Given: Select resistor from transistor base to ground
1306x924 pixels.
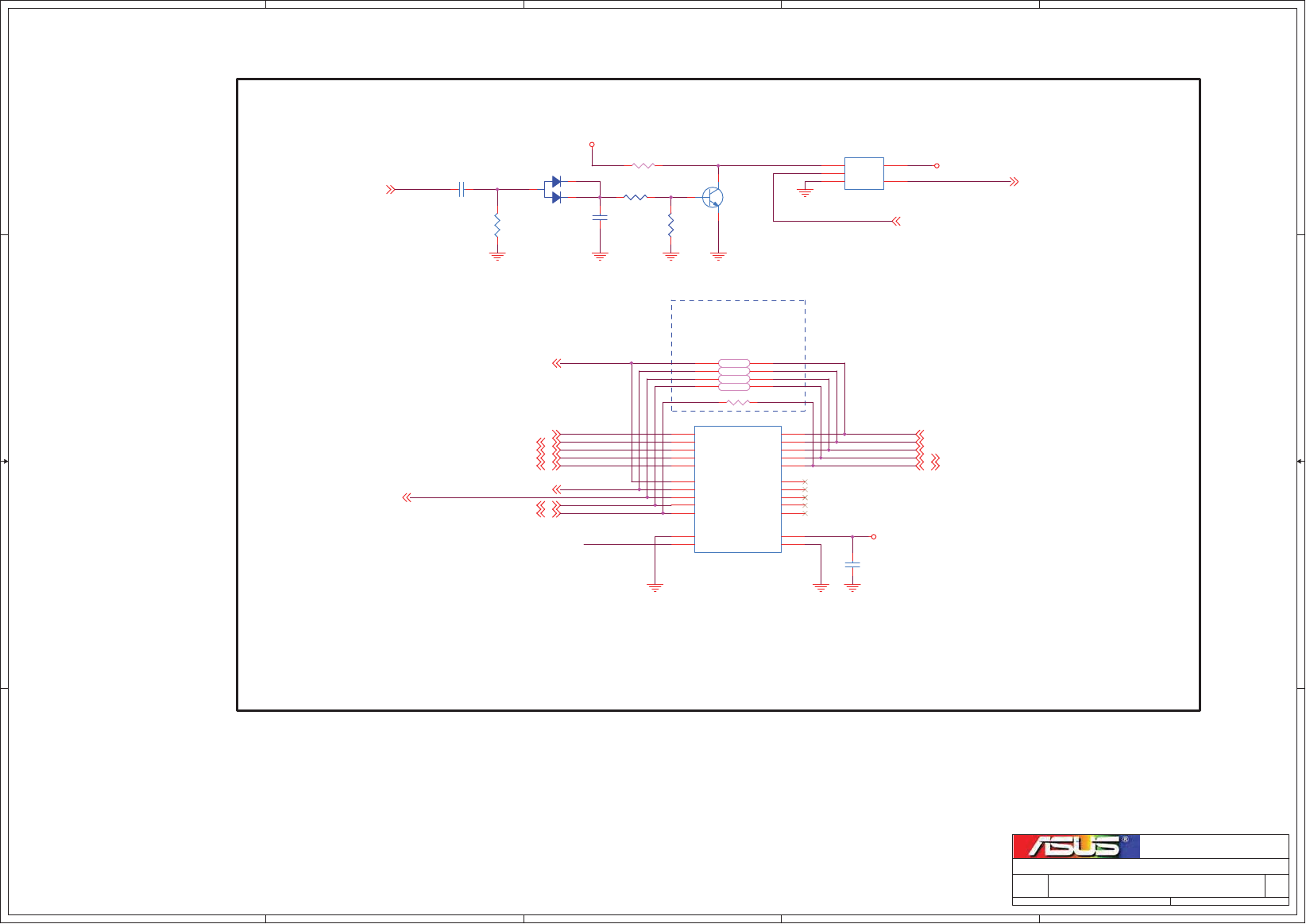Looking at the screenshot, I should click(x=671, y=226).
